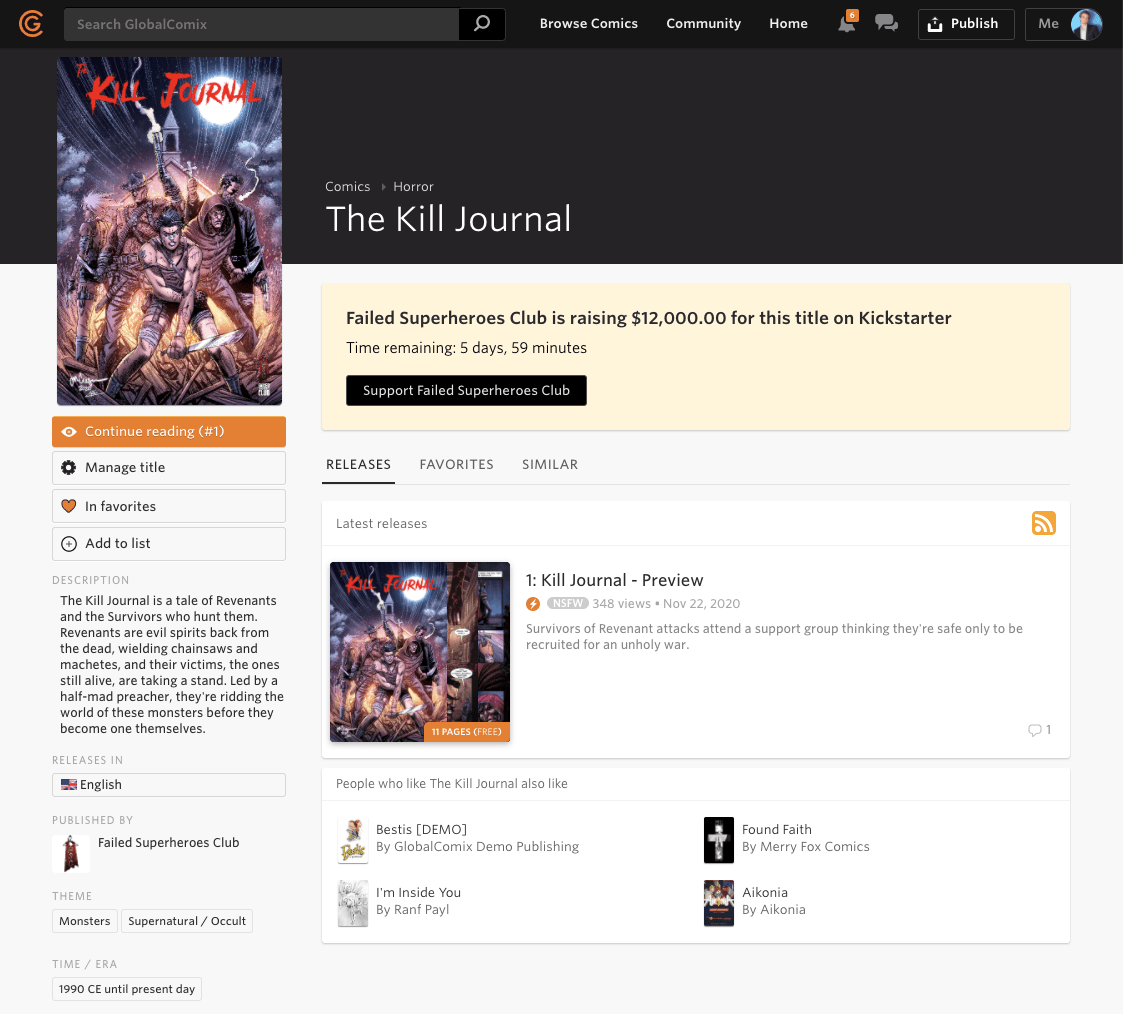1123x1014 pixels.
Task: Click into the Search GlobalComix field
Action: [x=260, y=24]
